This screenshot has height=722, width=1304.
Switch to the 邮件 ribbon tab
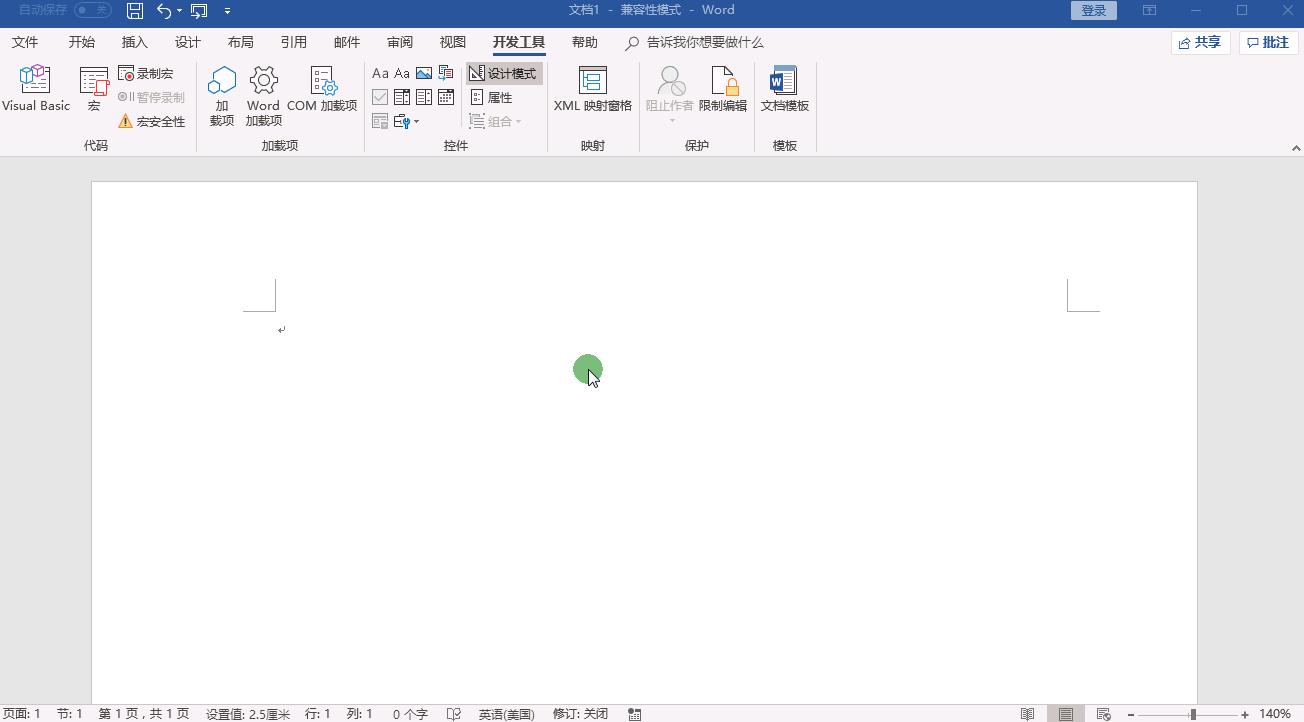[x=346, y=42]
